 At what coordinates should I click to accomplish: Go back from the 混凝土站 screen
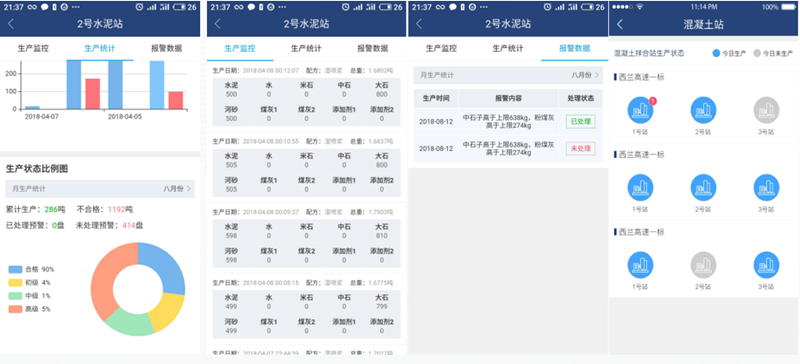(620, 24)
